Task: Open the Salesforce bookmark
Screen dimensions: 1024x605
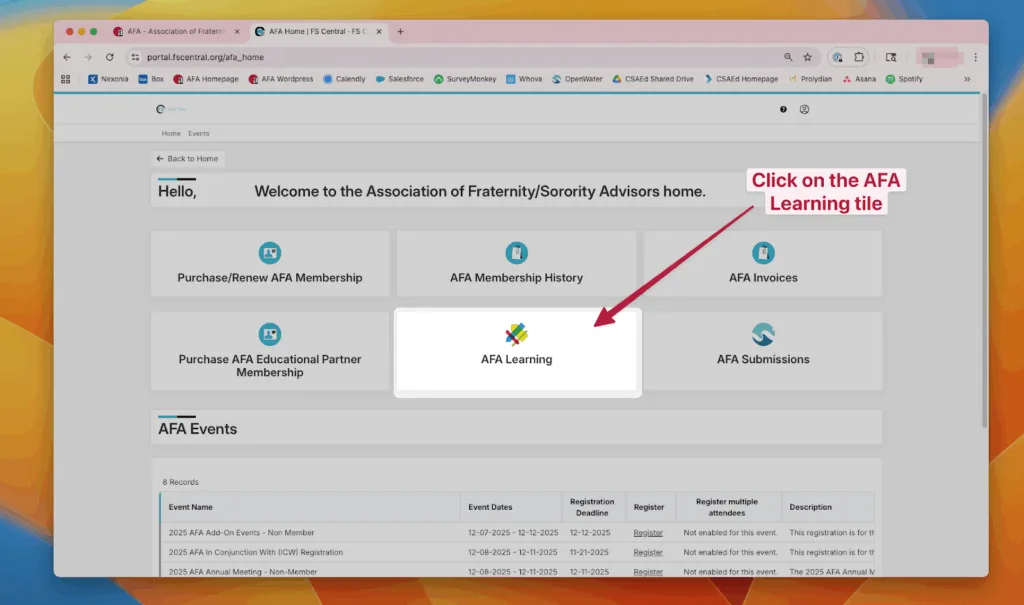Action: (400, 79)
